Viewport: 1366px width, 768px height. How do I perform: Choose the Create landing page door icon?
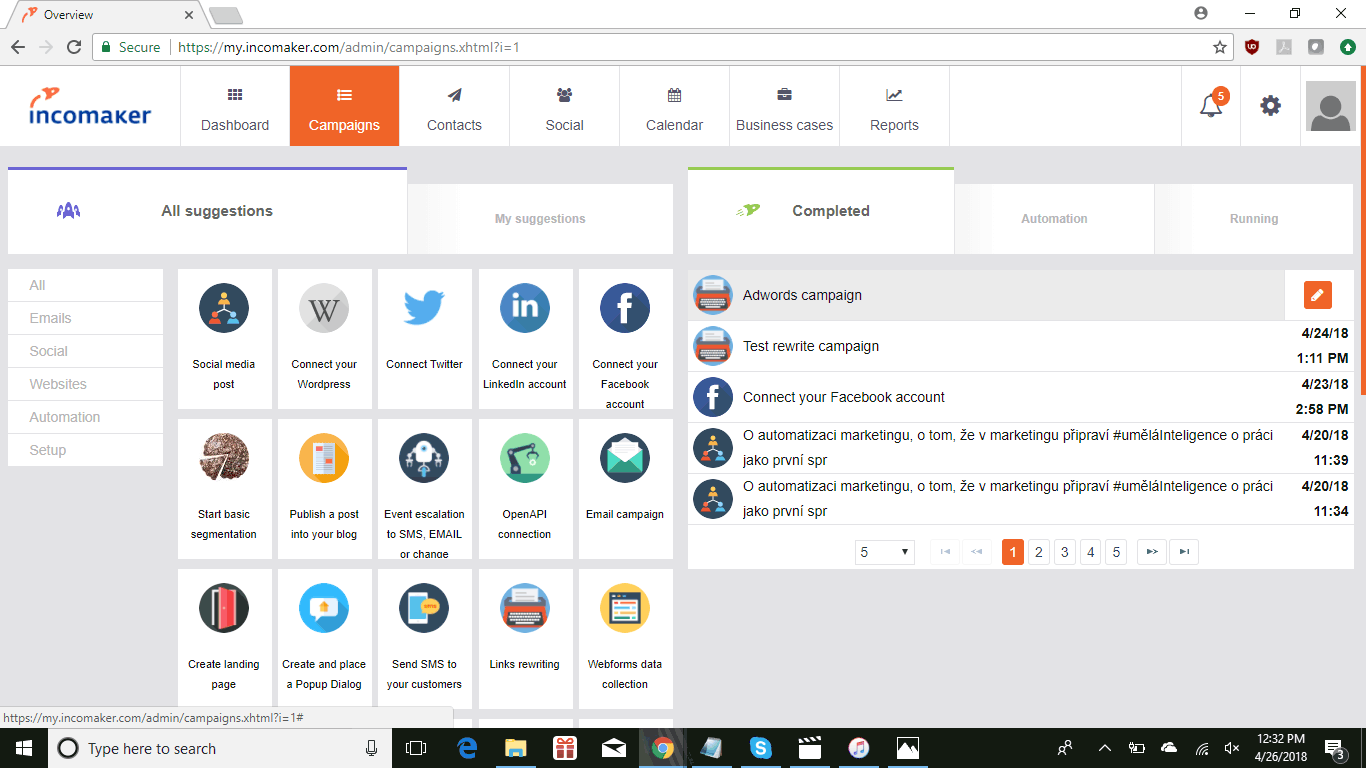[224, 608]
